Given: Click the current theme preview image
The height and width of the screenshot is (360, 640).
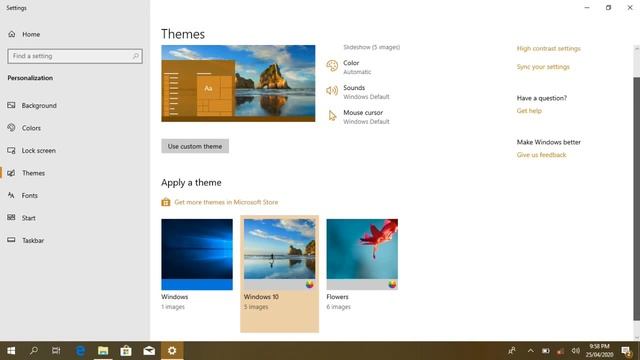Looking at the screenshot, I should coord(238,83).
